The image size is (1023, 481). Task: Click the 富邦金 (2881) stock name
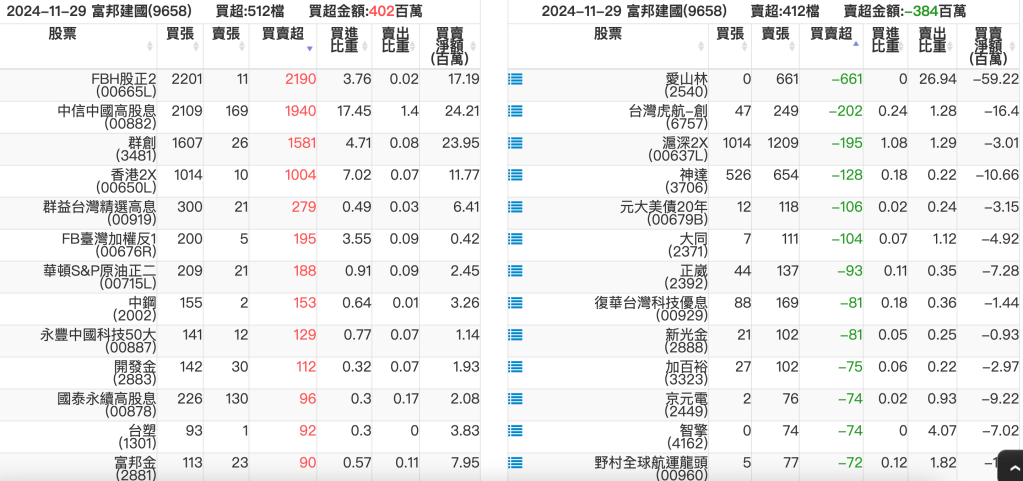tap(135, 470)
